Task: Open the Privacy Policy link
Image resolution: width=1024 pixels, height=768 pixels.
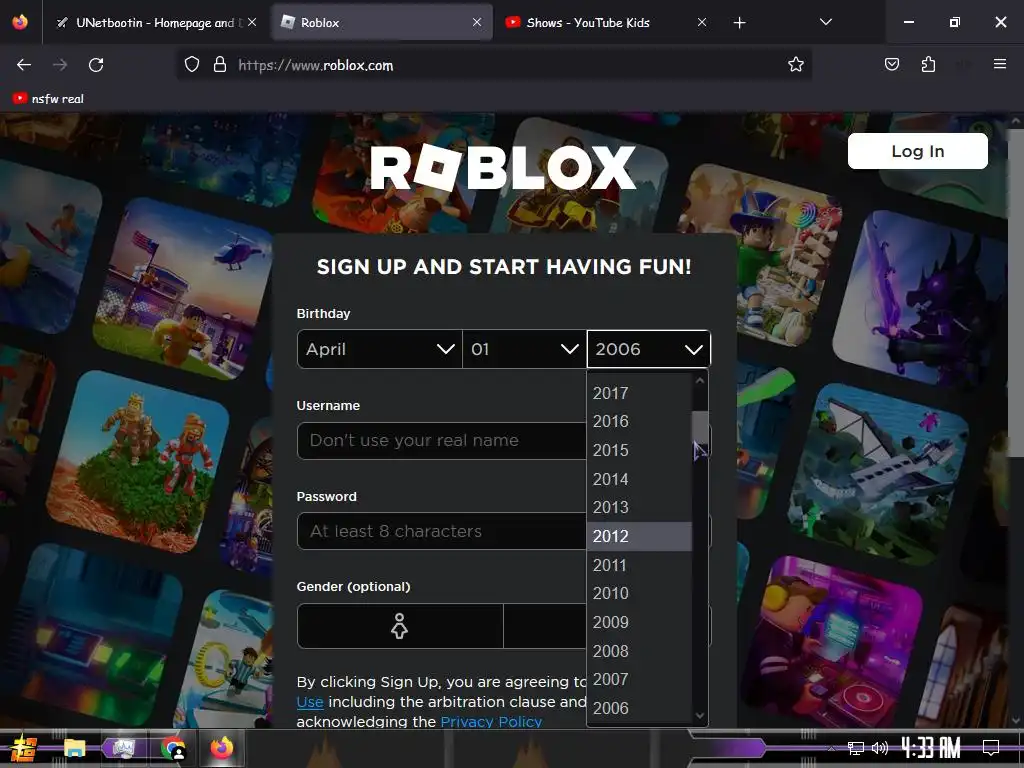Action: [491, 722]
